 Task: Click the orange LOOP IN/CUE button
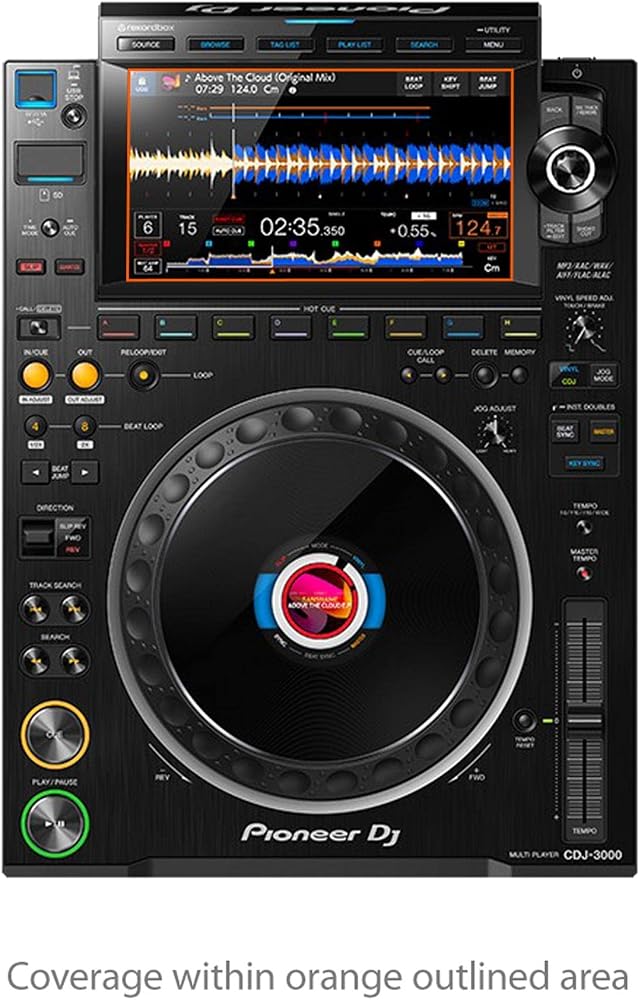point(36,376)
